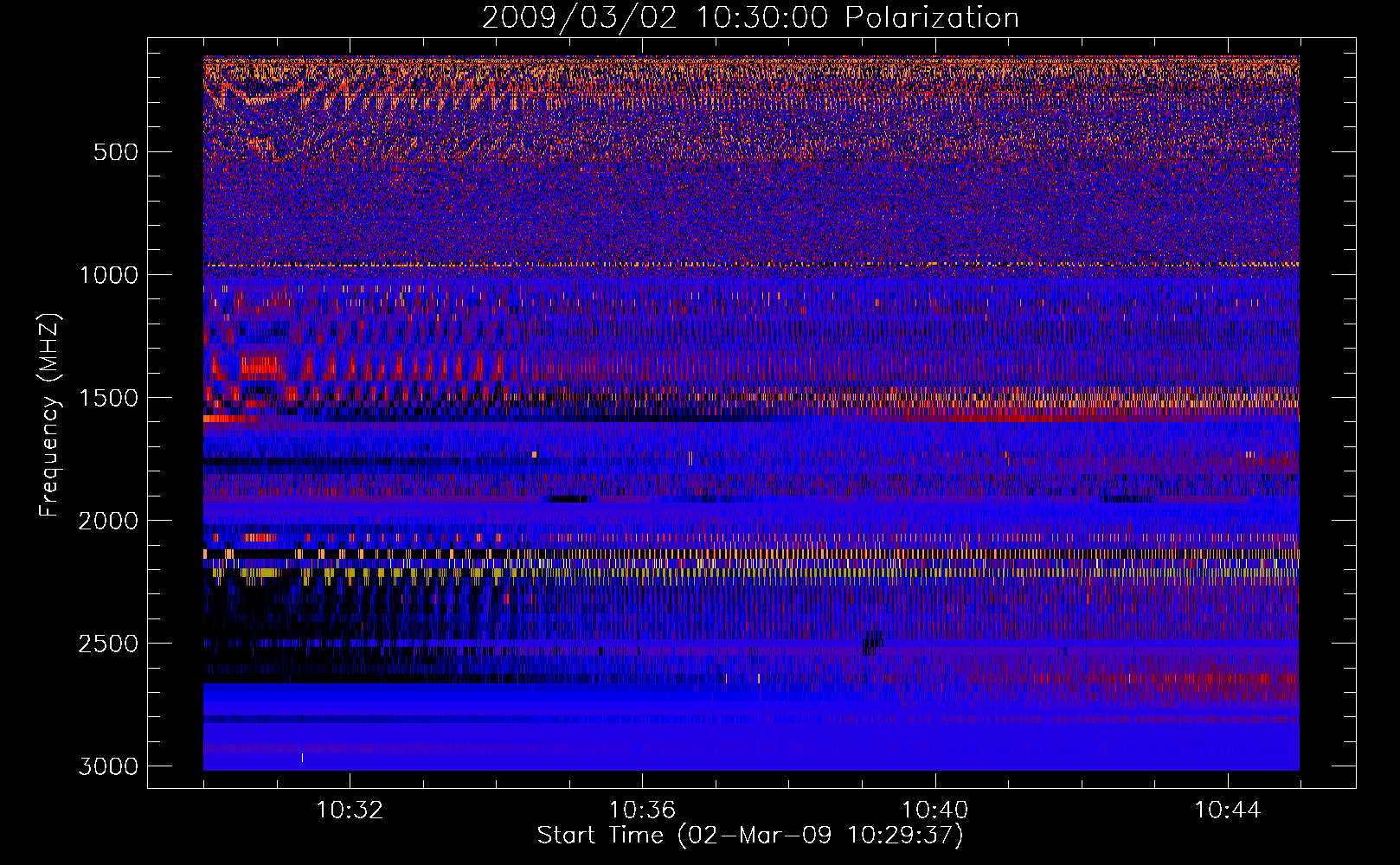Click the 10:40 time tick label

click(934, 811)
